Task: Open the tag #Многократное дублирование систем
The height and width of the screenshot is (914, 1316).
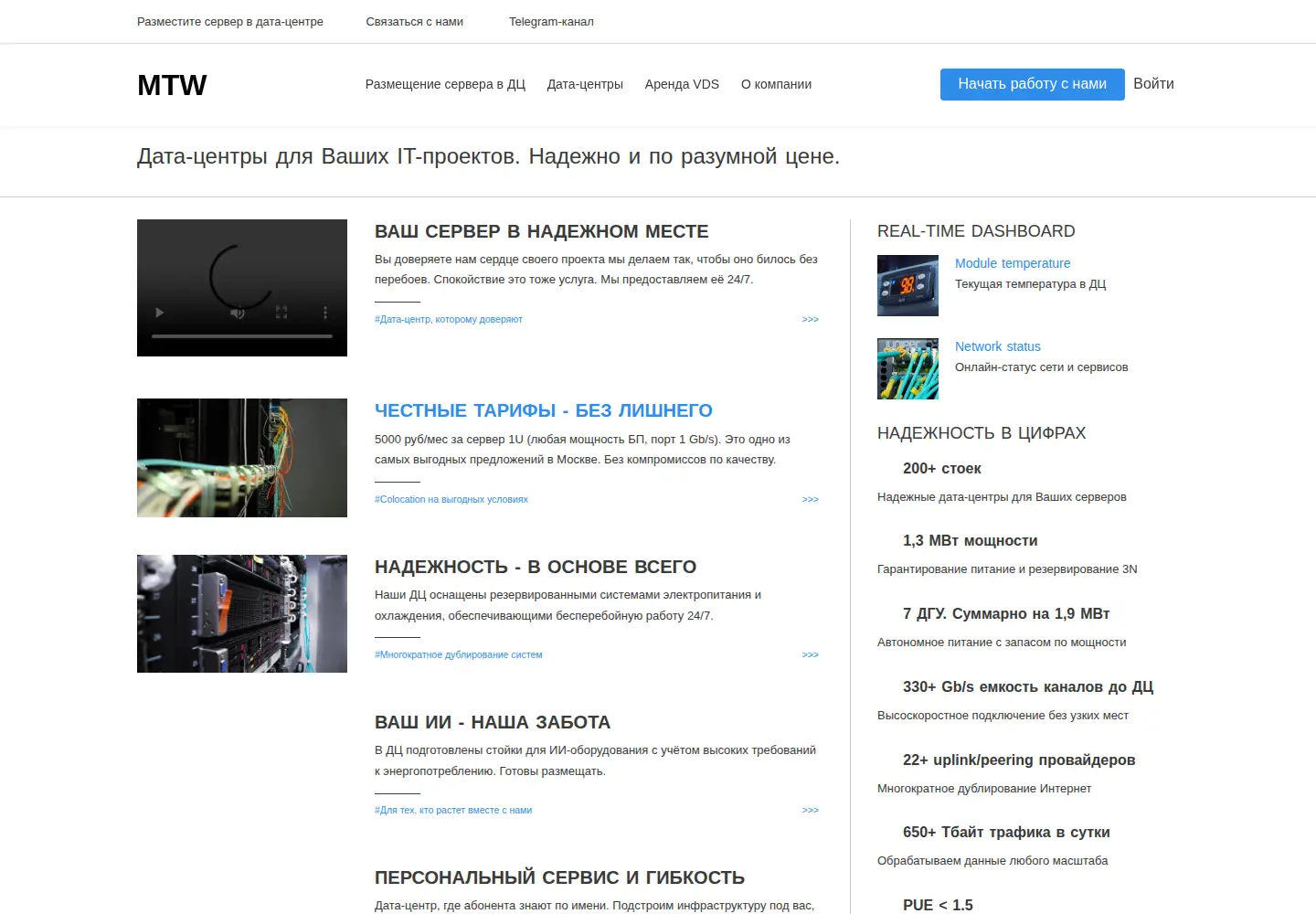Action: click(x=459, y=655)
